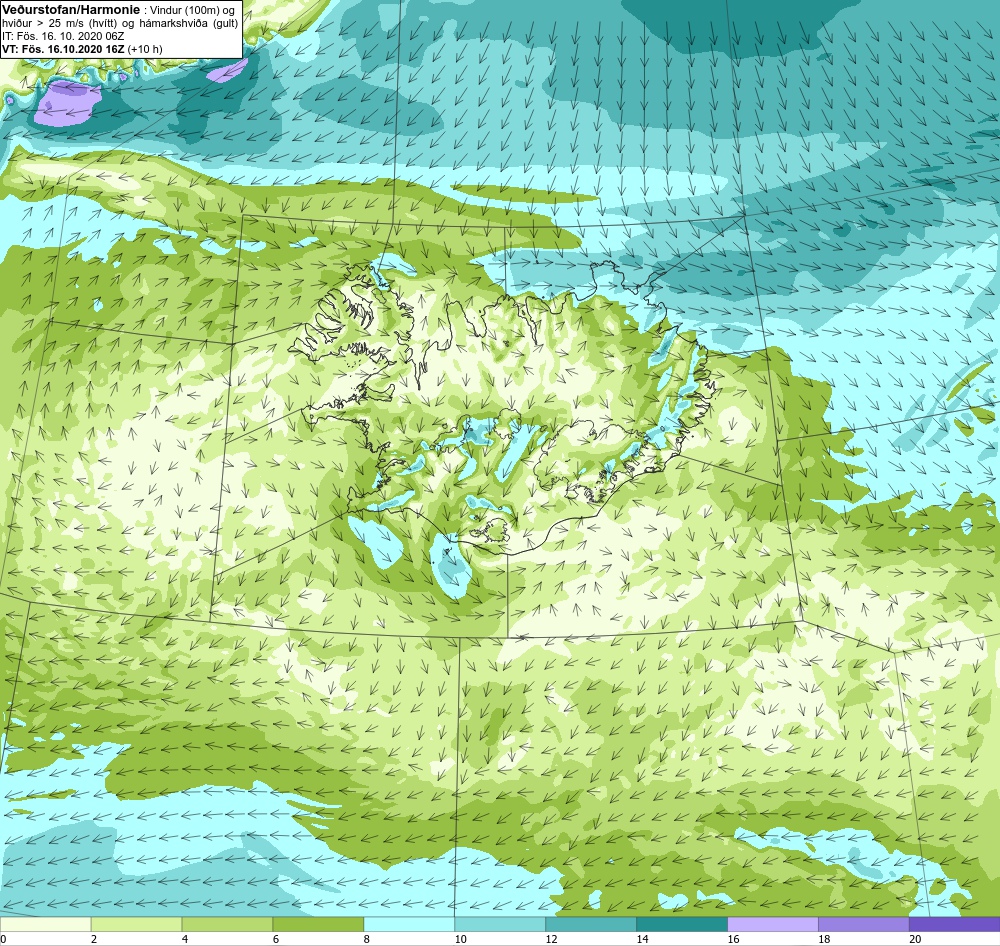Click the legend scale label "10"

pos(460,938)
